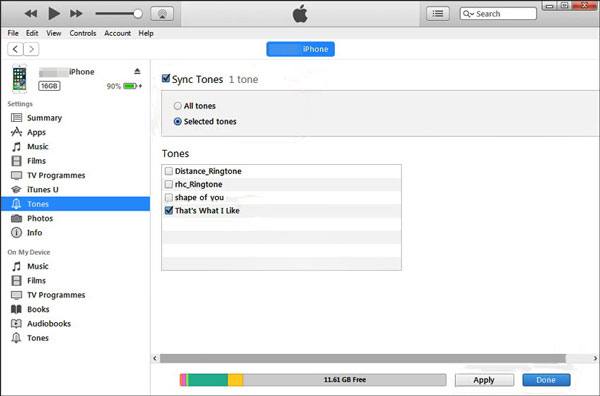The width and height of the screenshot is (600, 396).
Task: Click the green storage usage segment
Action: (208, 380)
